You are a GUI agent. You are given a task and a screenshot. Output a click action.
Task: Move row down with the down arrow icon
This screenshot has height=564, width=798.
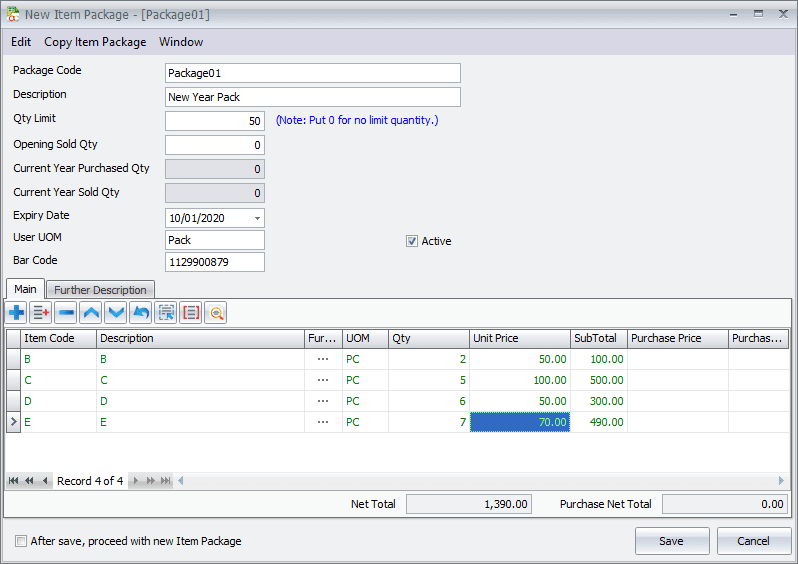tap(116, 313)
